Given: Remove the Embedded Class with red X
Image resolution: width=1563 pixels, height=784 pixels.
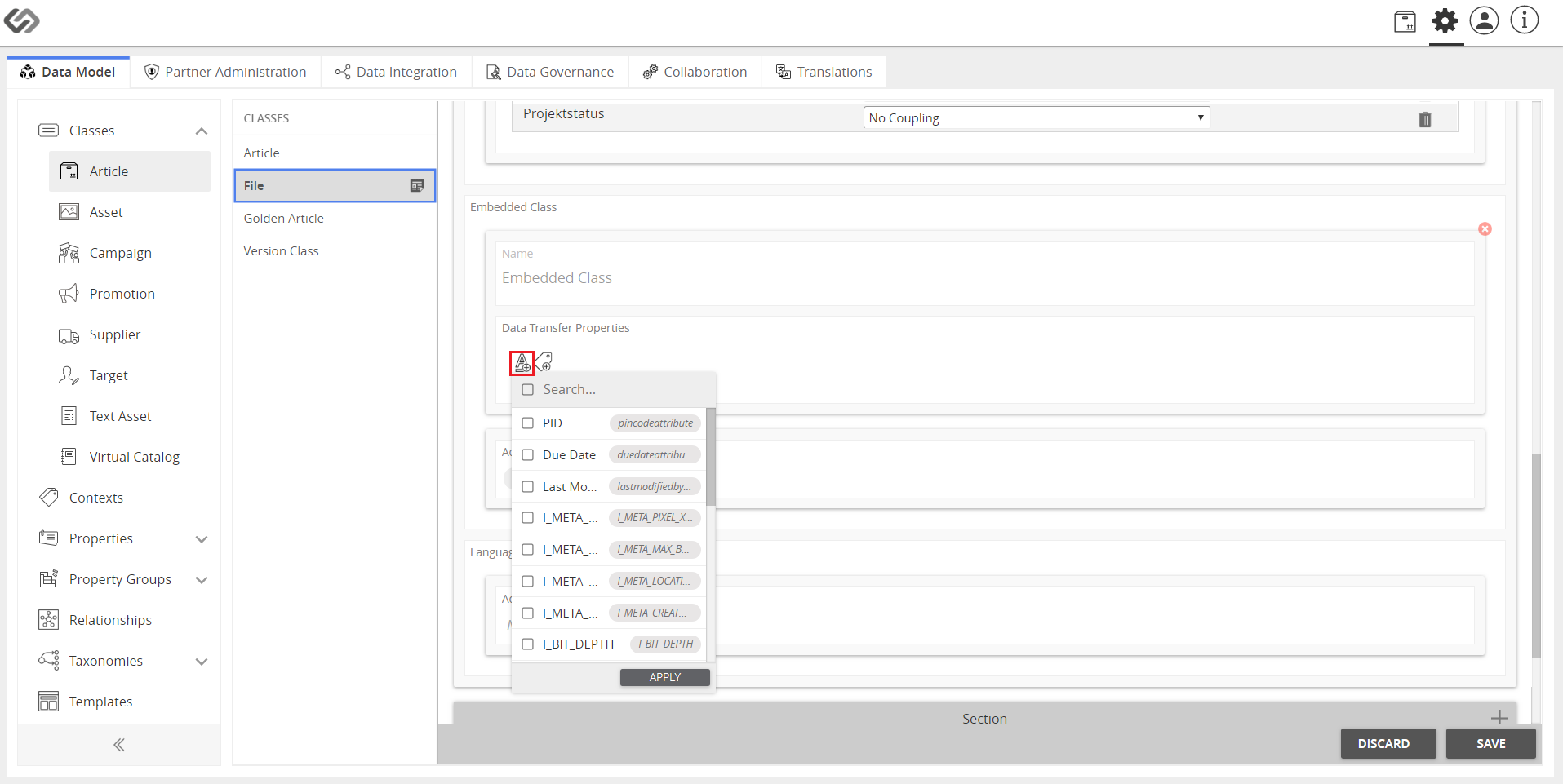Looking at the screenshot, I should coord(1485,229).
